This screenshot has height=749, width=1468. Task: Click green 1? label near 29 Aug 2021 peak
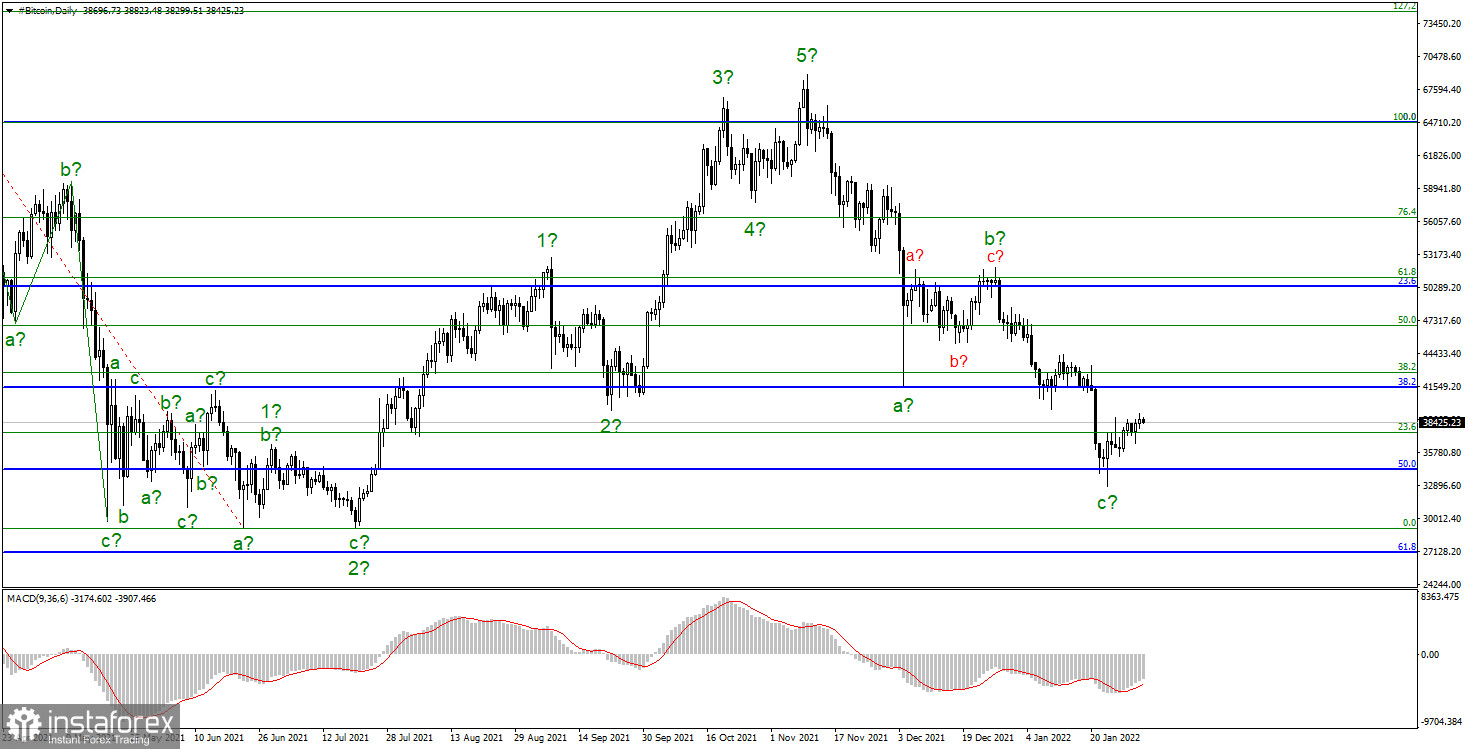click(547, 240)
